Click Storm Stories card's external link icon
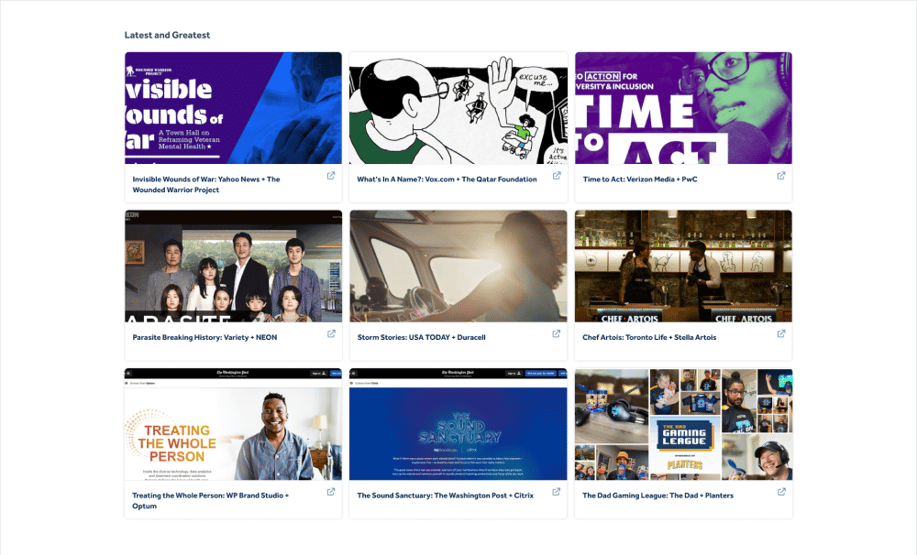The width and height of the screenshot is (917, 555). (556, 334)
